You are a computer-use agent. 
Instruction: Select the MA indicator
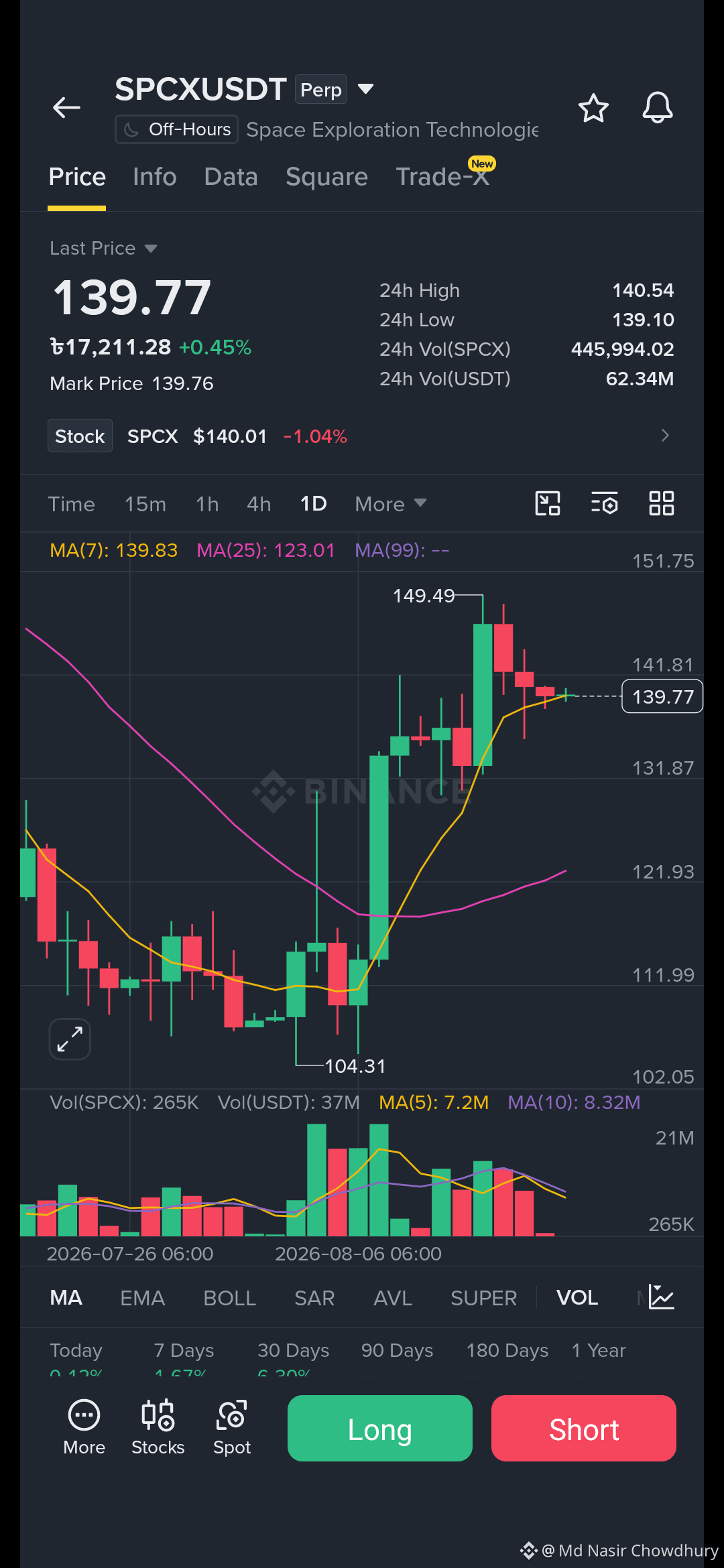(66, 1298)
